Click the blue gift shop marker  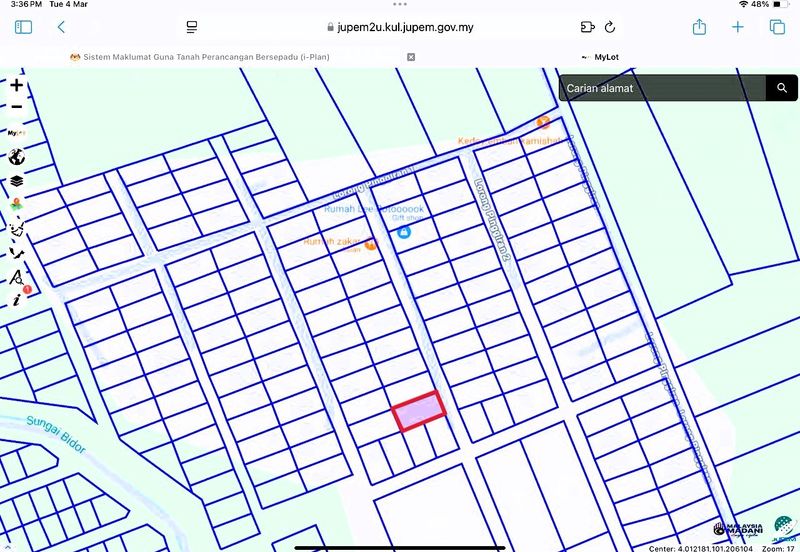click(x=404, y=232)
